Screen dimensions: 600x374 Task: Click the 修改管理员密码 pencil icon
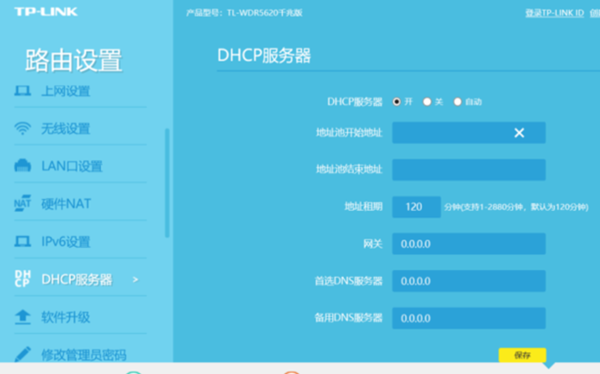pyautogui.click(x=23, y=354)
